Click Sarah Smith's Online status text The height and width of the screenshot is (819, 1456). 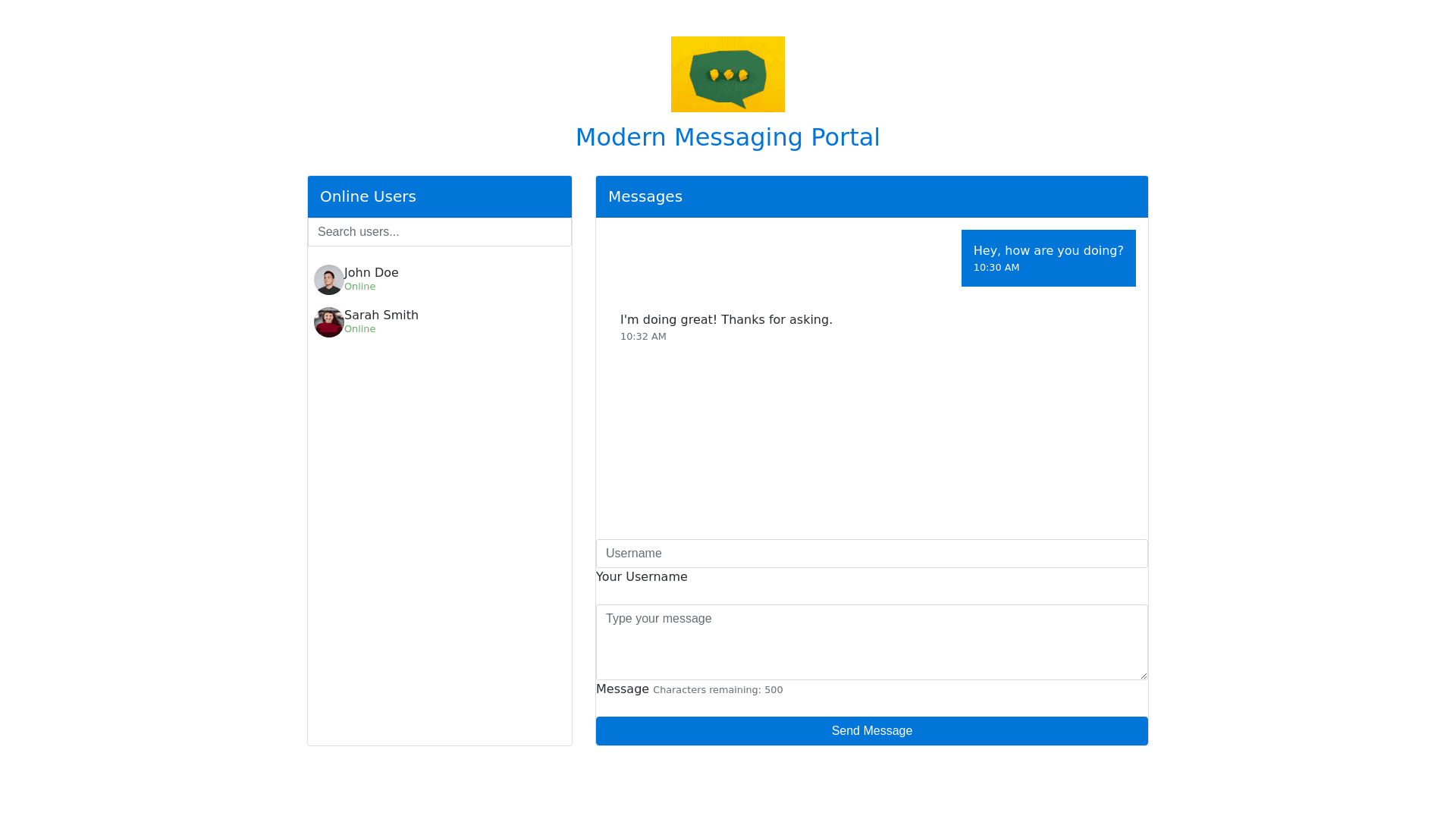(359, 329)
